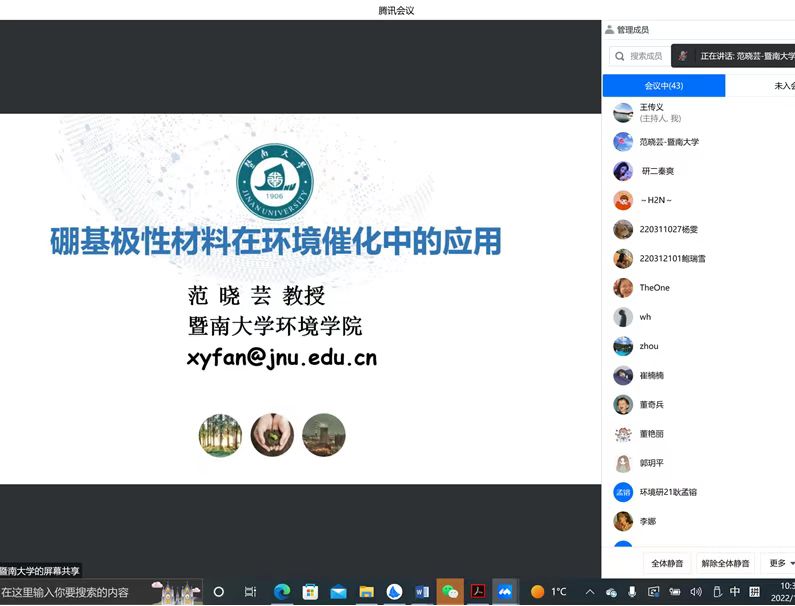The image size is (795, 606).
Task: Open Microsoft Store from taskbar
Action: (310, 591)
